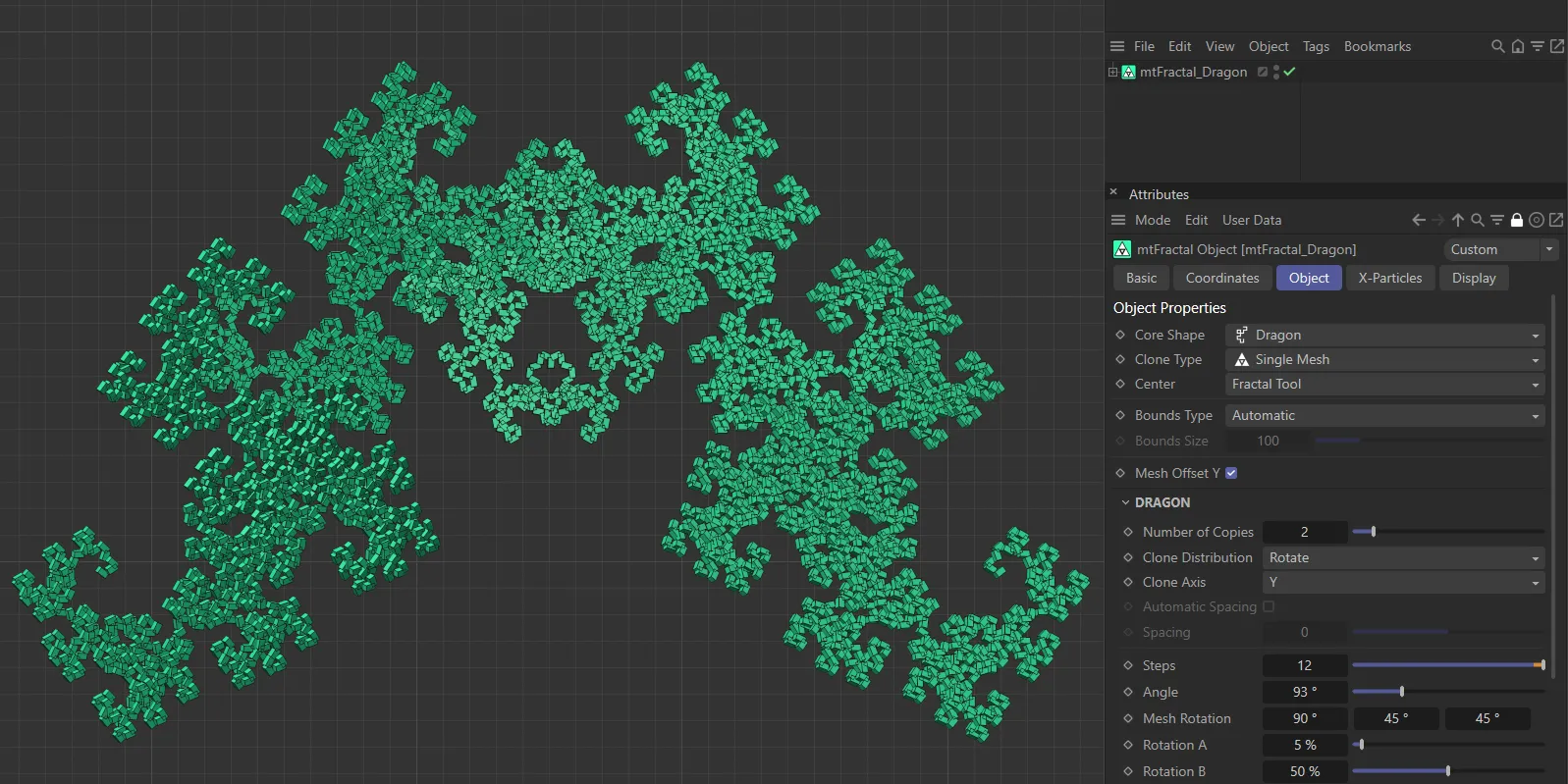
Task: Toggle keyframe diamond for Clone Distribution
Action: point(1128,557)
